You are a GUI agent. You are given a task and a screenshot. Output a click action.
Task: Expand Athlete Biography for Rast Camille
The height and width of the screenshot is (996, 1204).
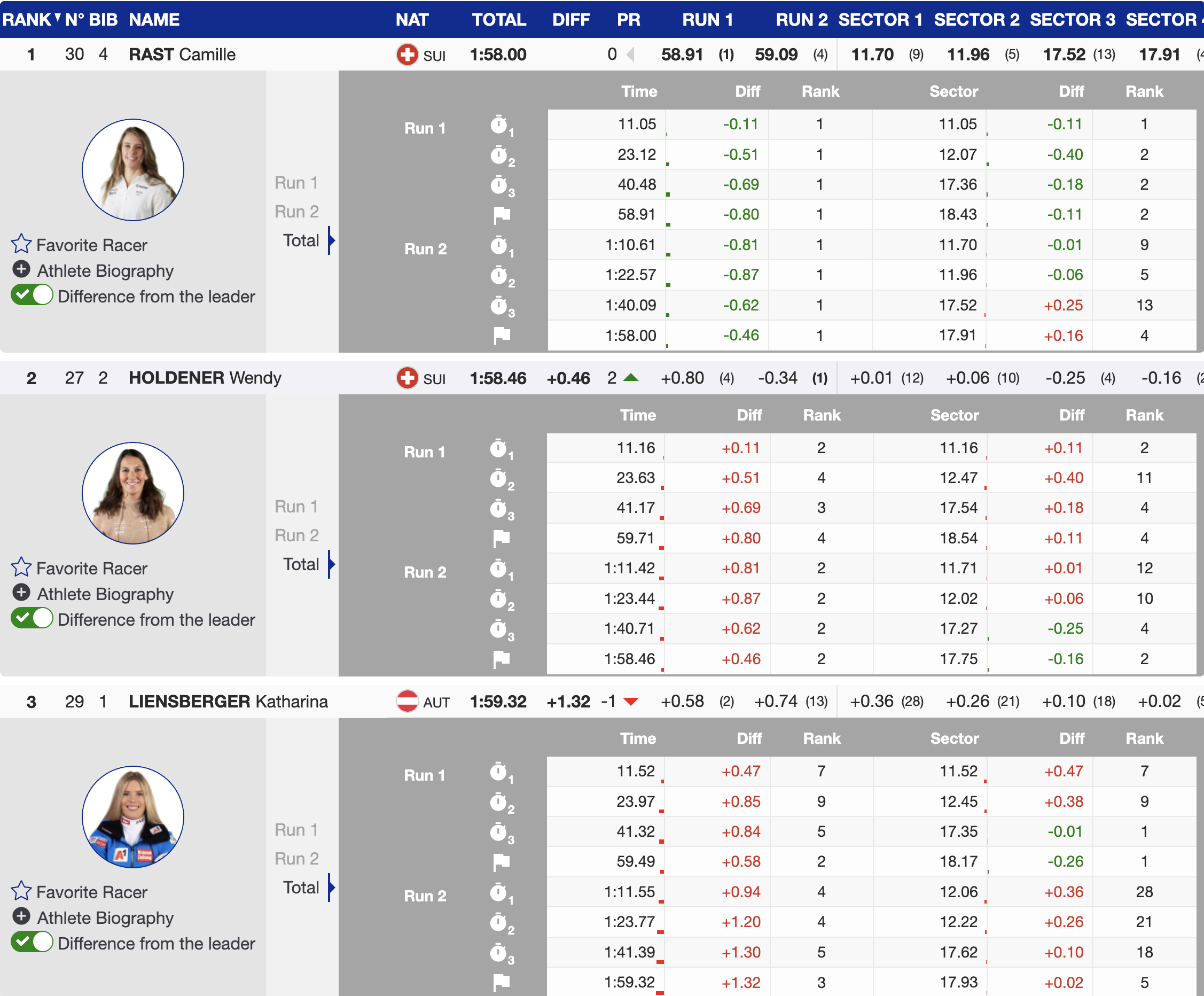click(x=21, y=269)
